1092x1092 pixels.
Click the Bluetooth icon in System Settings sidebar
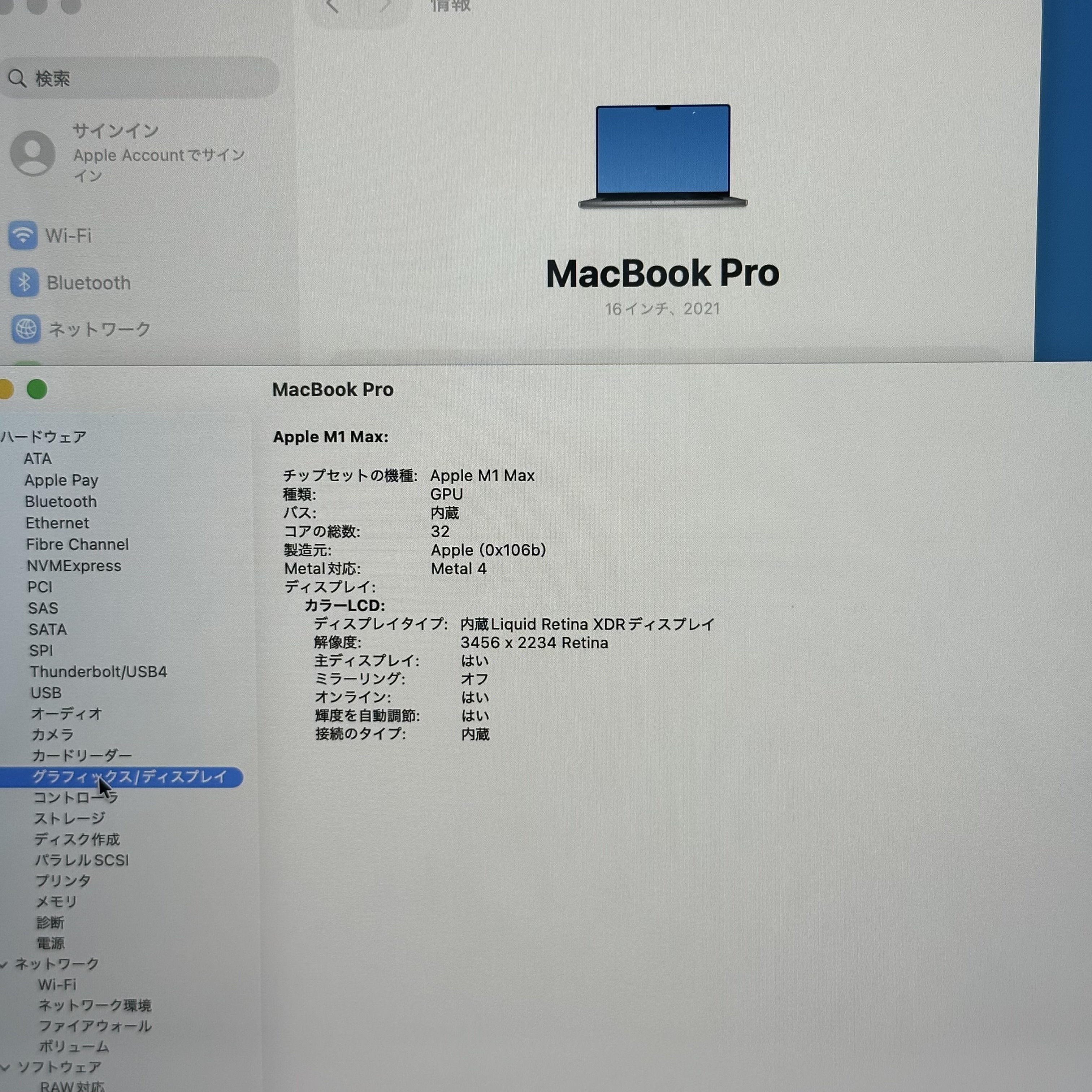(x=24, y=282)
